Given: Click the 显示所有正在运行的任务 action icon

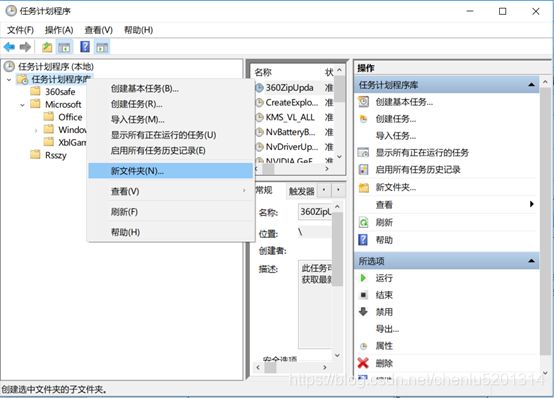Looking at the screenshot, I should (x=363, y=152).
